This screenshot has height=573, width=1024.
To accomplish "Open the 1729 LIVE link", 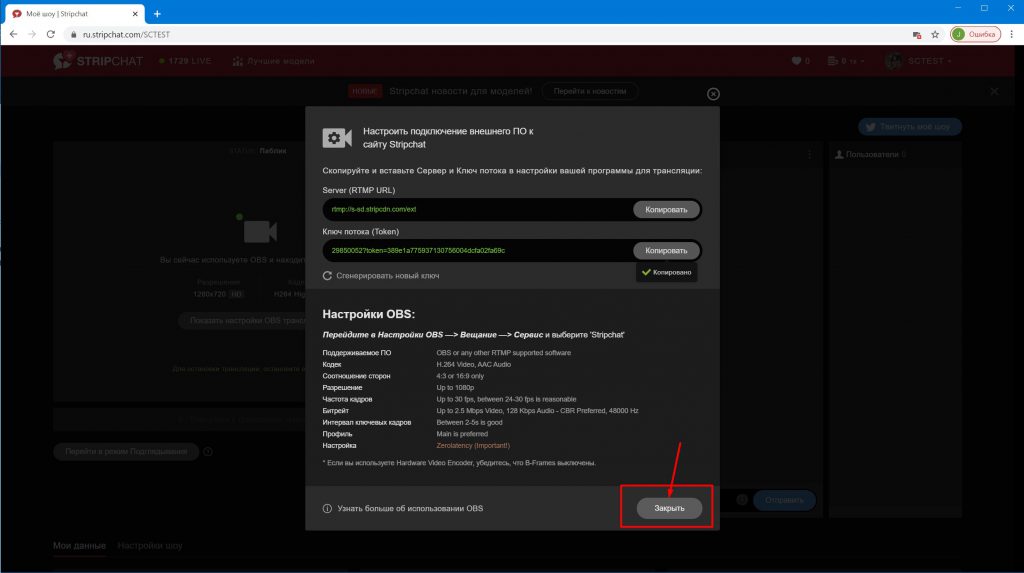I will pos(185,61).
